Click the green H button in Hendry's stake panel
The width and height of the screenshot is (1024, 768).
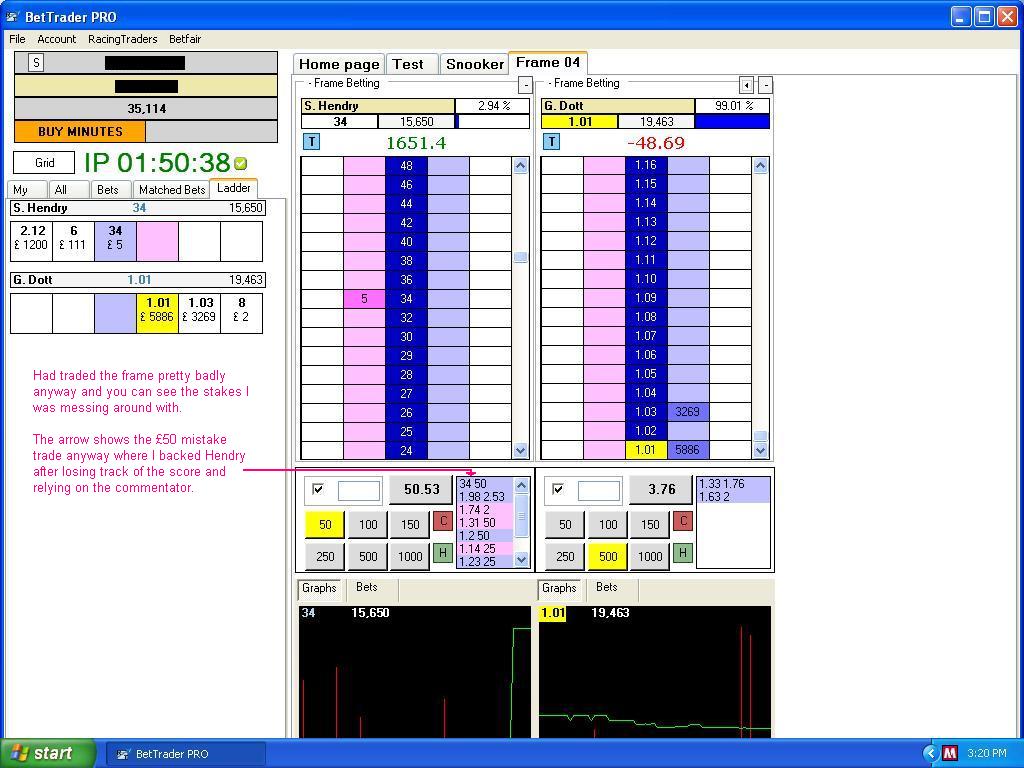coord(443,553)
